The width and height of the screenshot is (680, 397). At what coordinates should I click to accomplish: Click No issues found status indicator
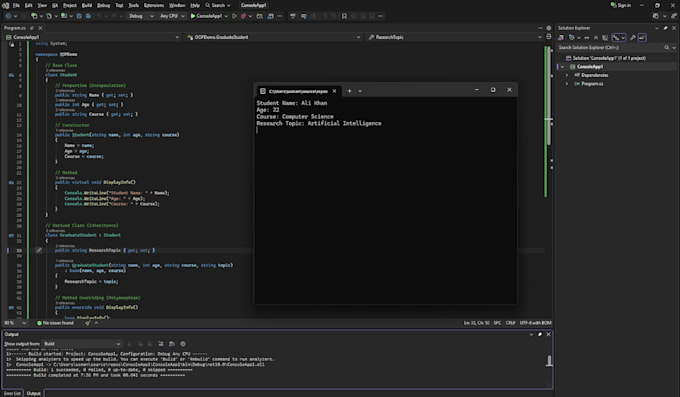point(56,323)
